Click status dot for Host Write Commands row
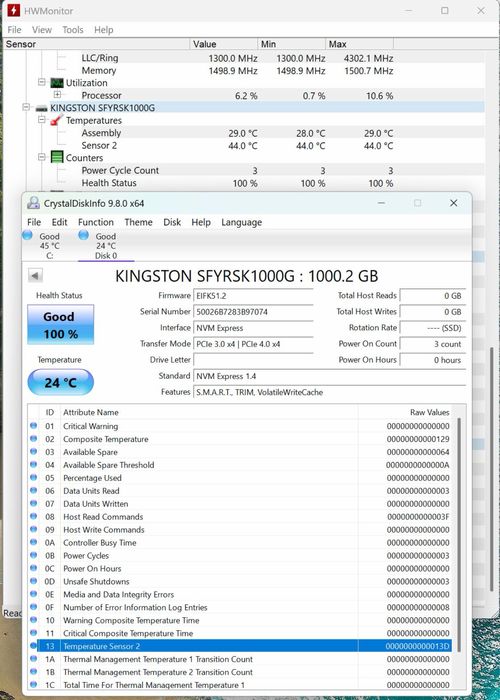The height and width of the screenshot is (700, 500). pos(33,529)
